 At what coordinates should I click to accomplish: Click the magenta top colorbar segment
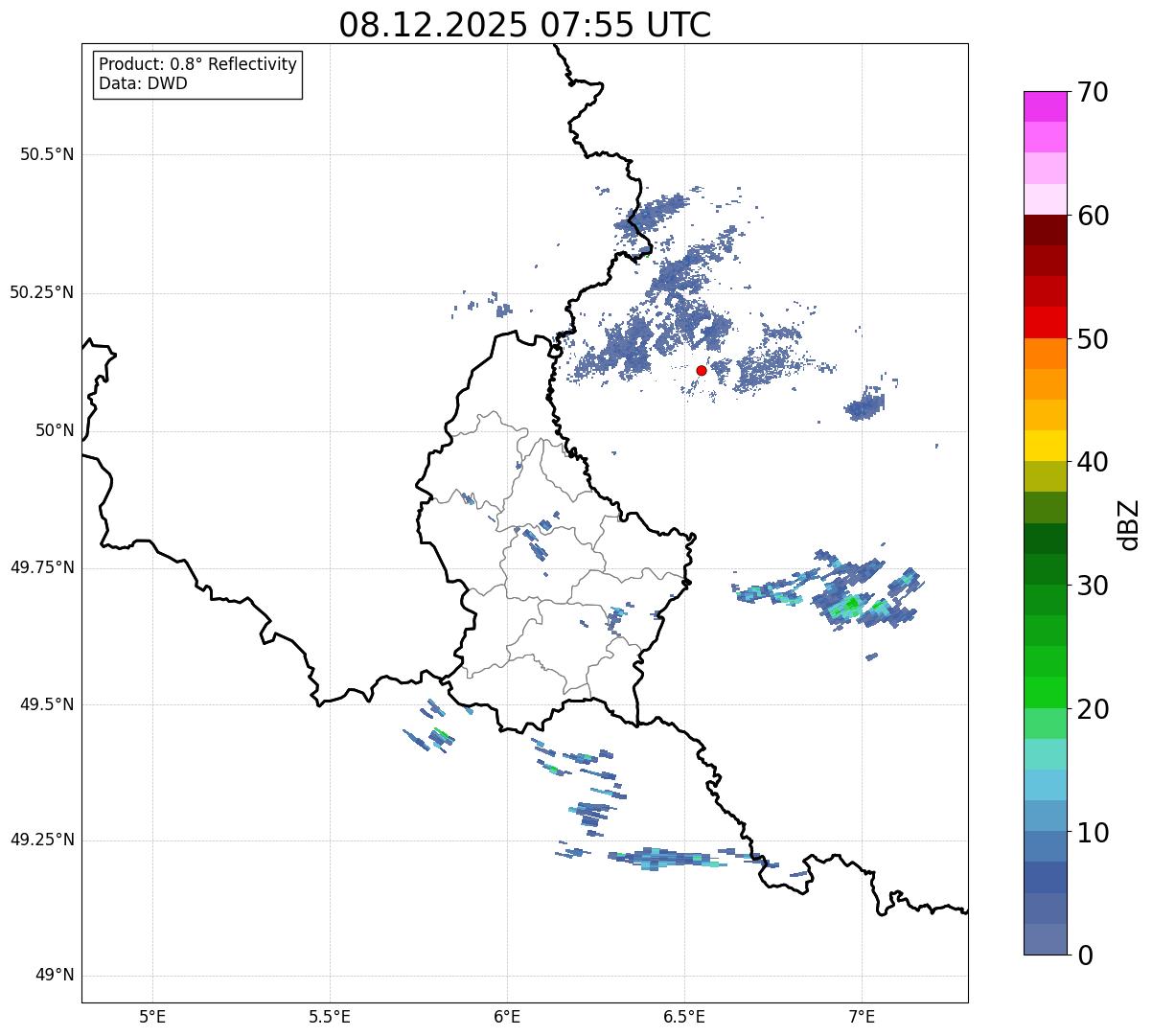[x=1046, y=106]
